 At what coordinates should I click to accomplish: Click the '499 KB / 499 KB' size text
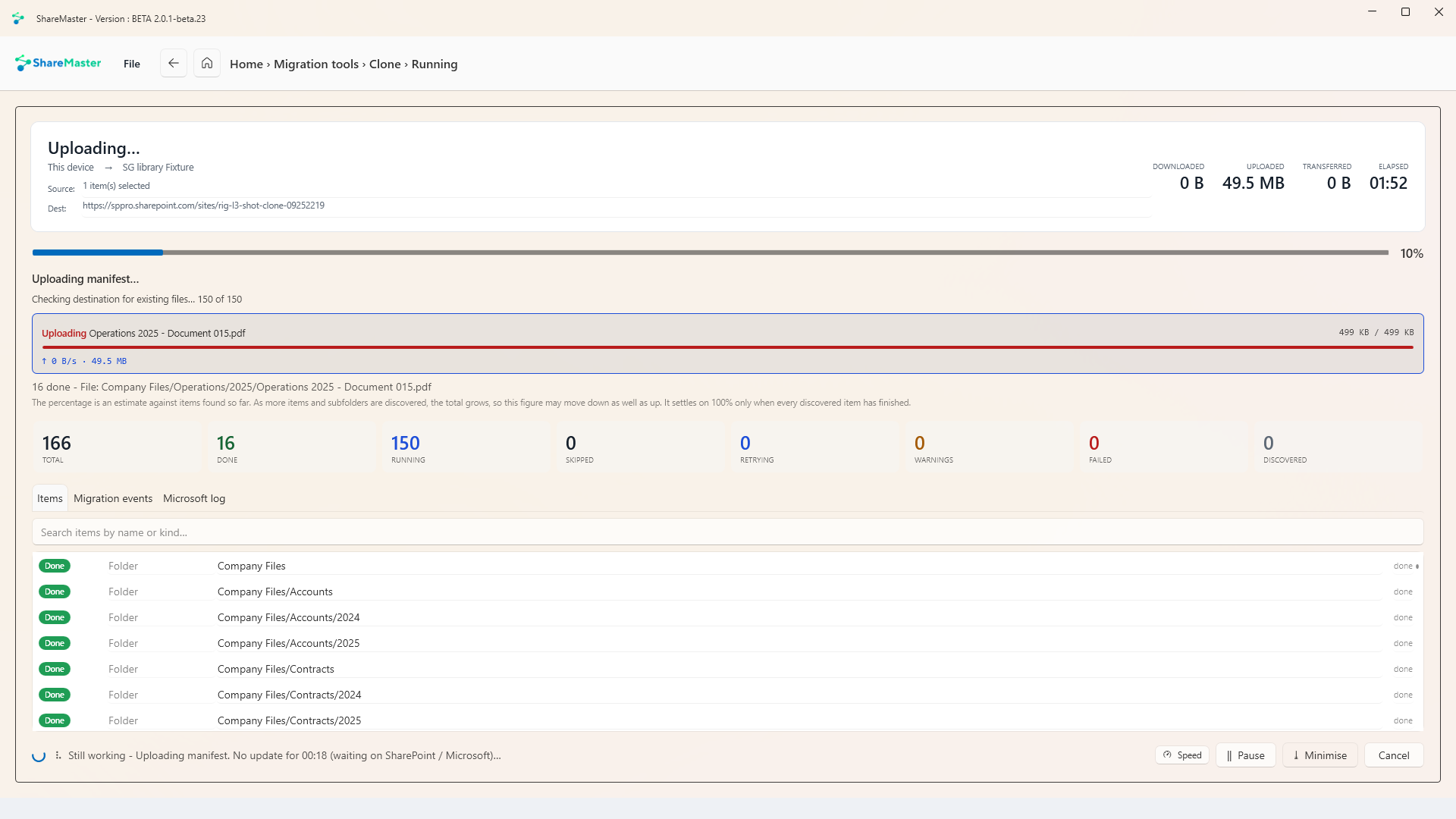coord(1376,332)
